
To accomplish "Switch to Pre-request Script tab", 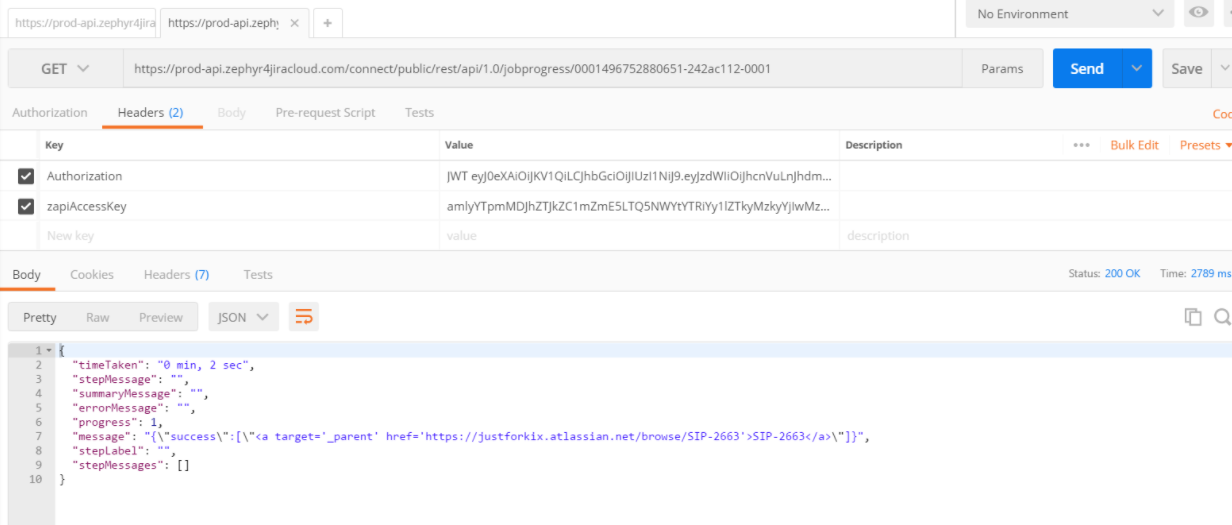I will click(325, 113).
